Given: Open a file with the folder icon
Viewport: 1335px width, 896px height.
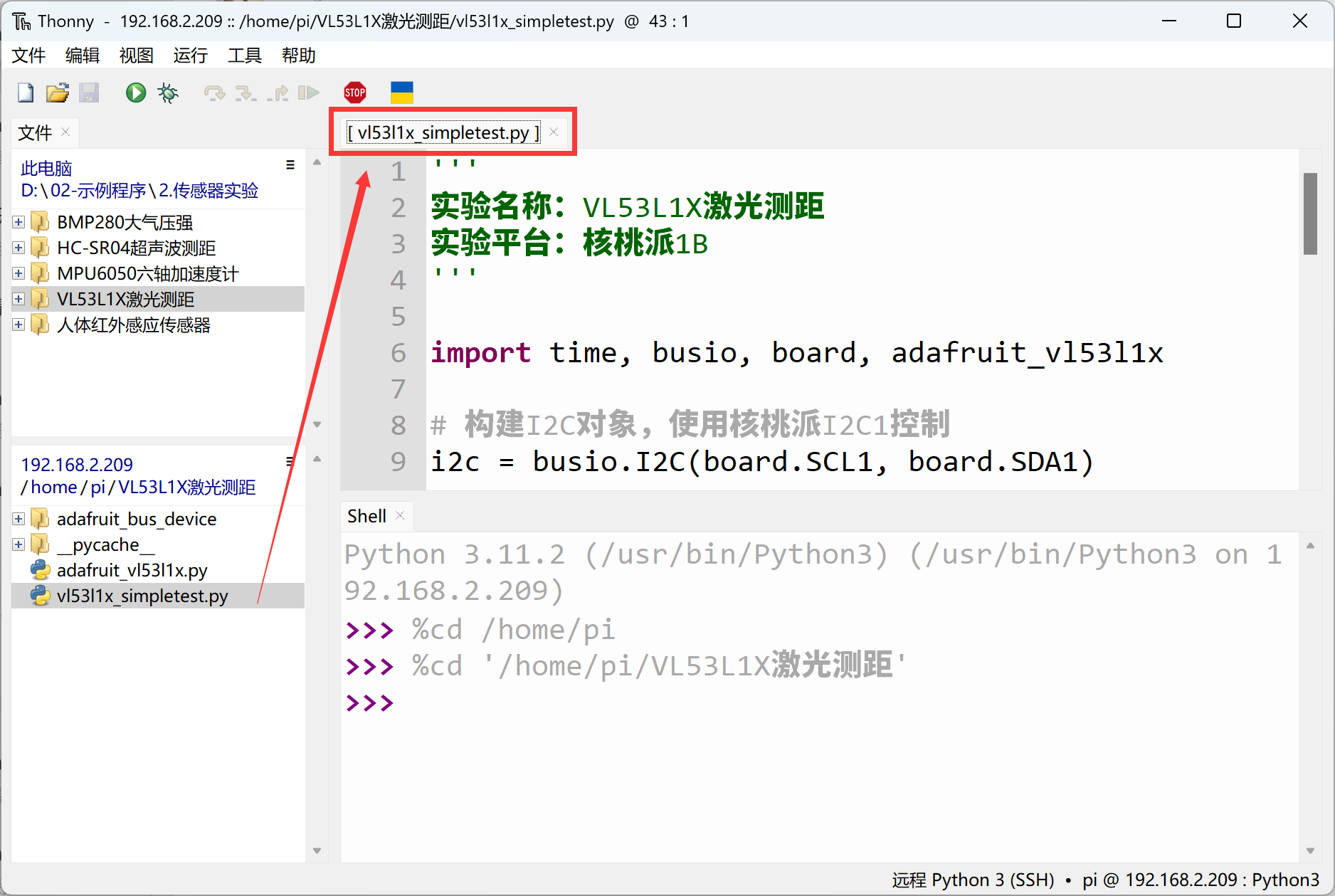Looking at the screenshot, I should [x=58, y=93].
